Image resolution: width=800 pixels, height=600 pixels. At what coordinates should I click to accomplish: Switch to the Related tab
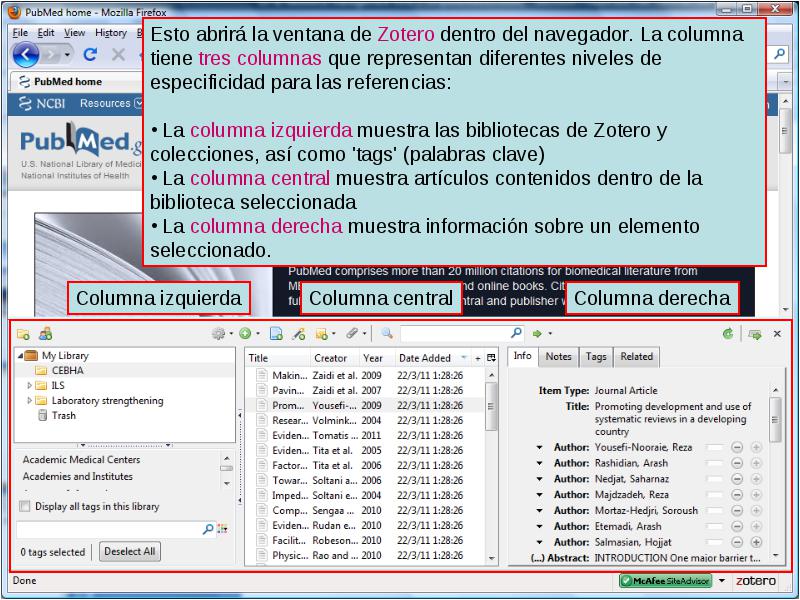[x=636, y=357]
